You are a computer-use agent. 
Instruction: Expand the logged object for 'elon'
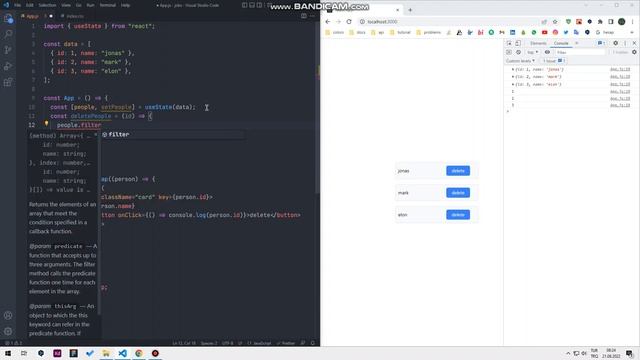coord(513,84)
